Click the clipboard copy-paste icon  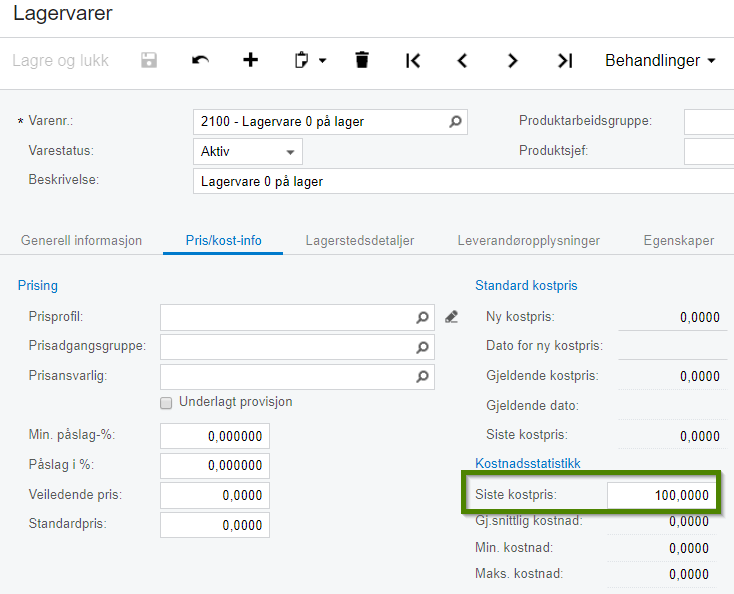302,60
